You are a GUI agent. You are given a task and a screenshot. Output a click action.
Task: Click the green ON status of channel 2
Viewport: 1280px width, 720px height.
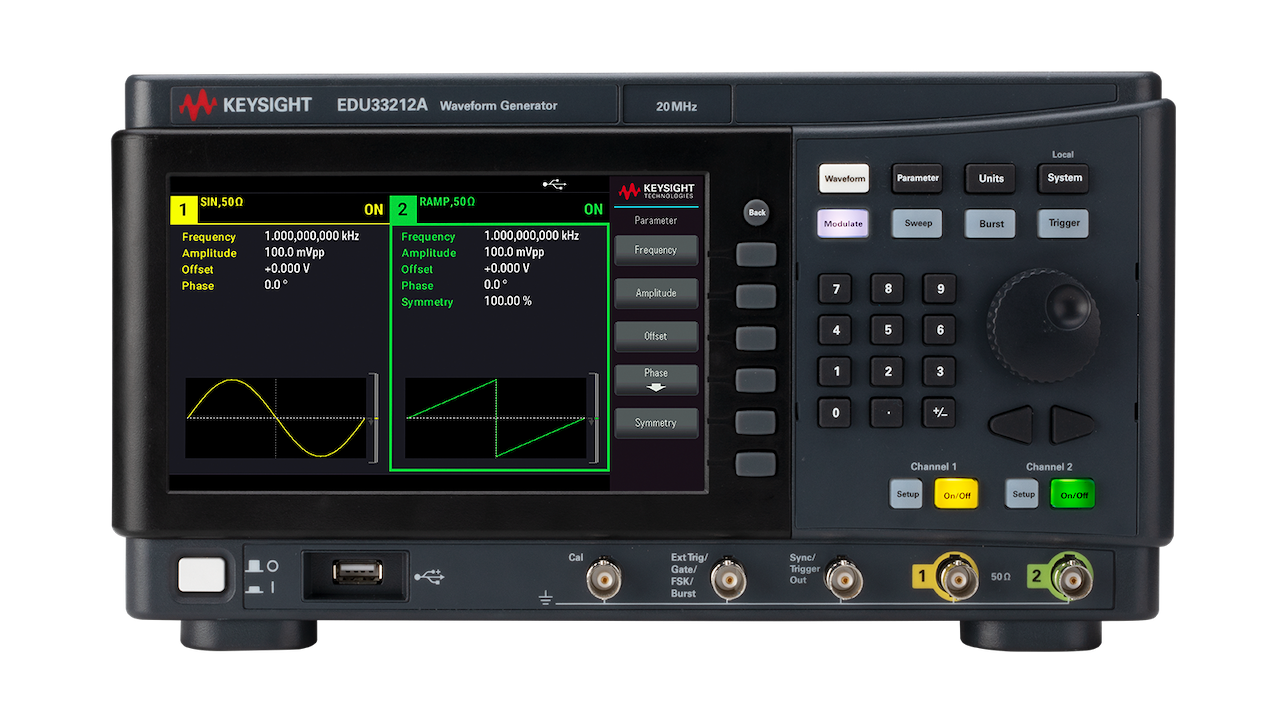click(593, 210)
